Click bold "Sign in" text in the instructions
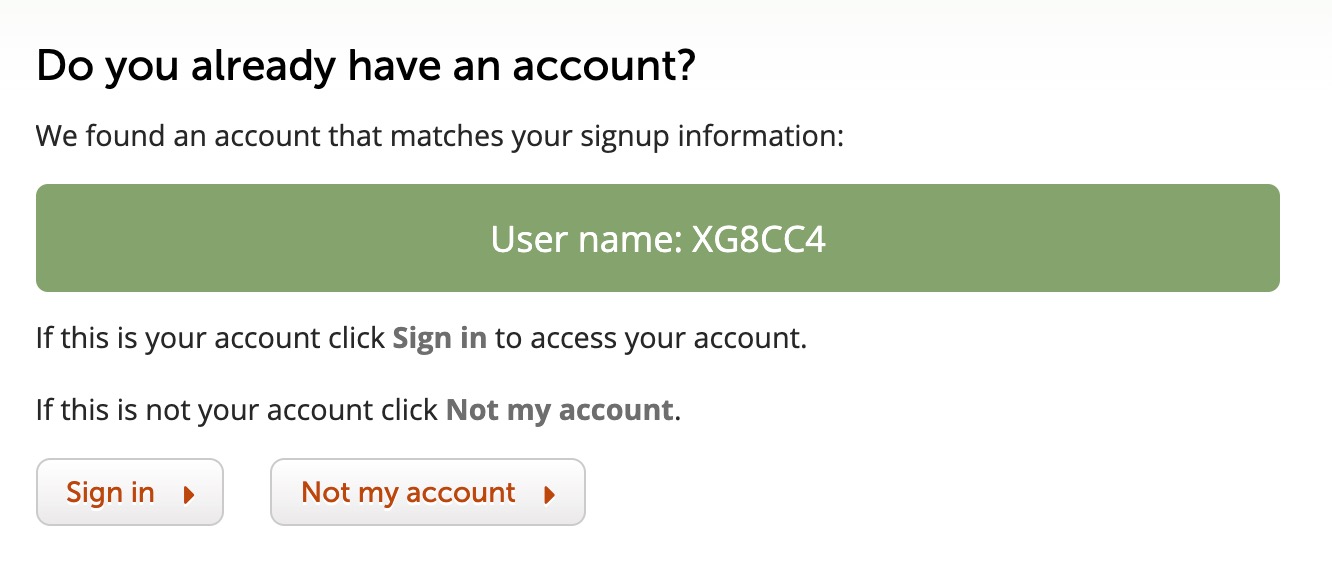Viewport: 1332px width, 586px height. 439,338
